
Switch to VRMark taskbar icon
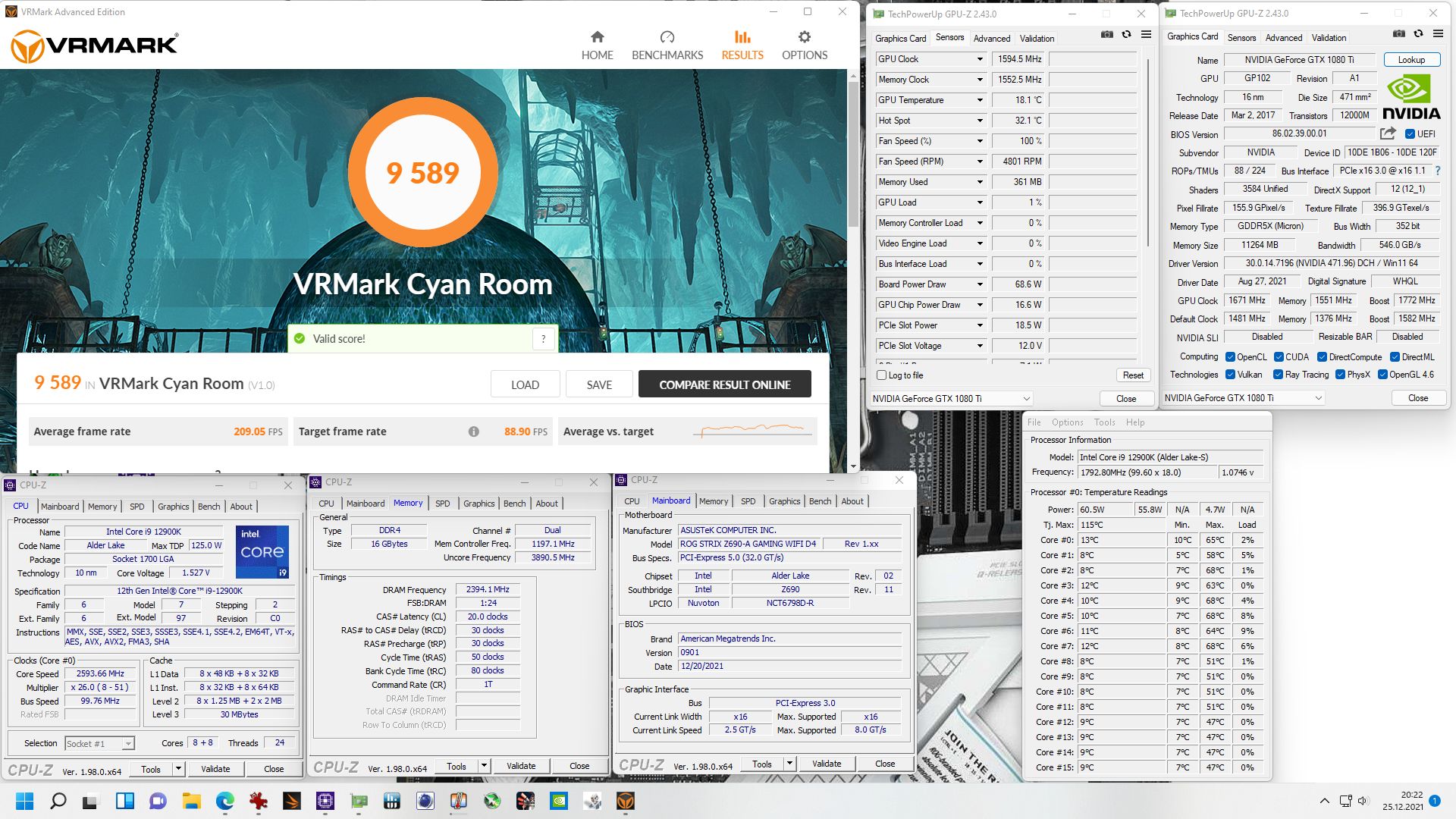tap(626, 801)
